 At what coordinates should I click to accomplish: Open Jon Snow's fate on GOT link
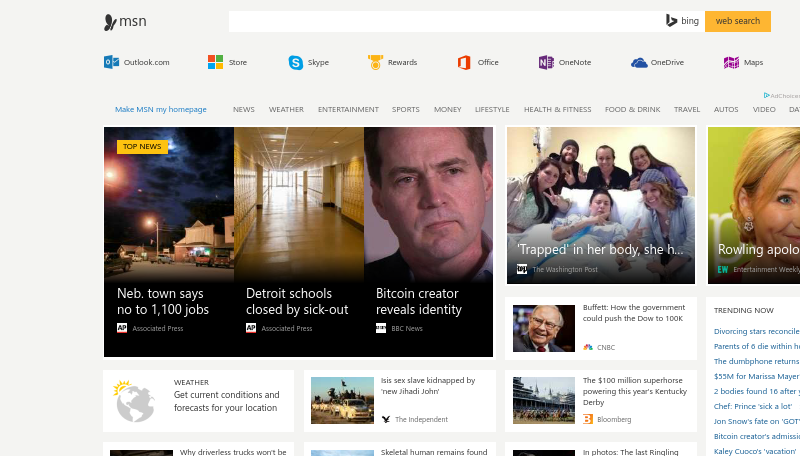coord(757,421)
